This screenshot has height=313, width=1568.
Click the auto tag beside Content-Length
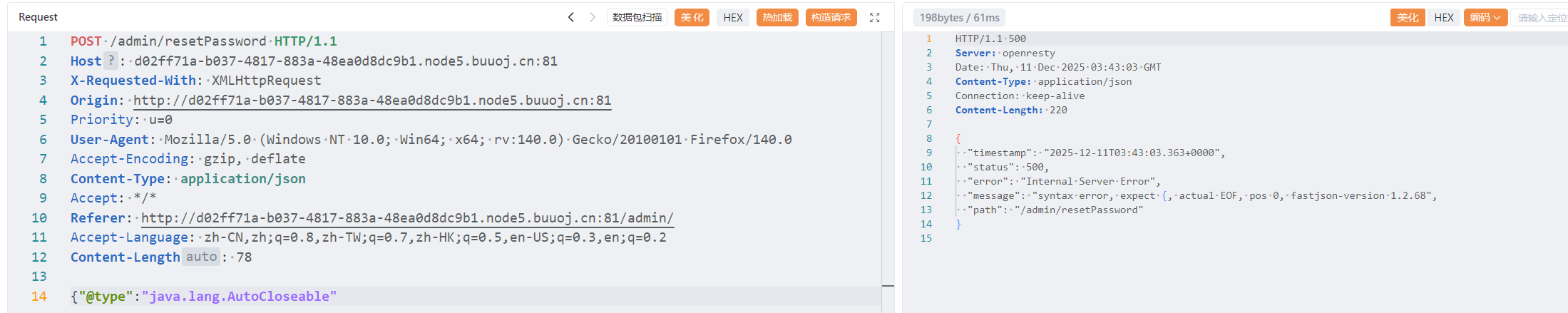(201, 257)
